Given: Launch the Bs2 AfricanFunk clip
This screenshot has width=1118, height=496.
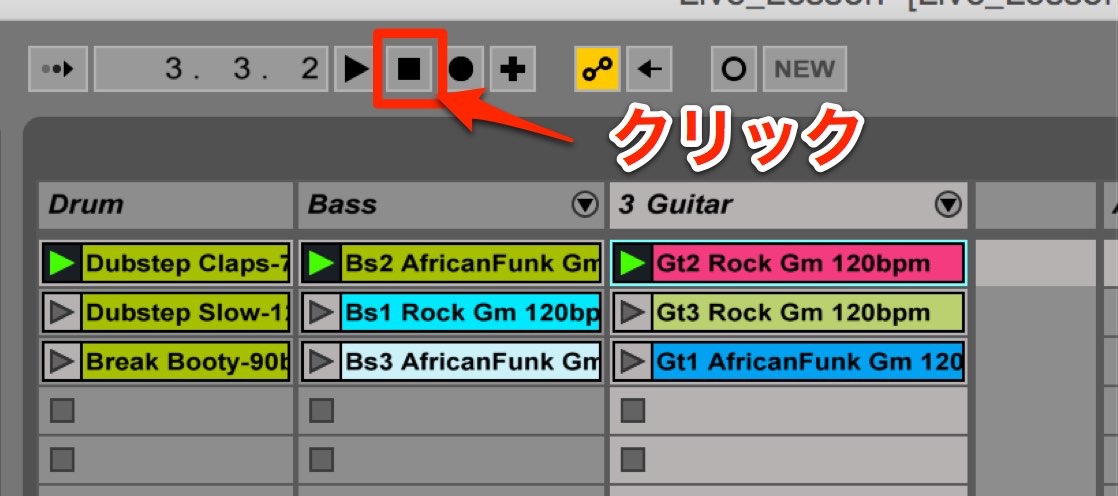Looking at the screenshot, I should [x=322, y=264].
